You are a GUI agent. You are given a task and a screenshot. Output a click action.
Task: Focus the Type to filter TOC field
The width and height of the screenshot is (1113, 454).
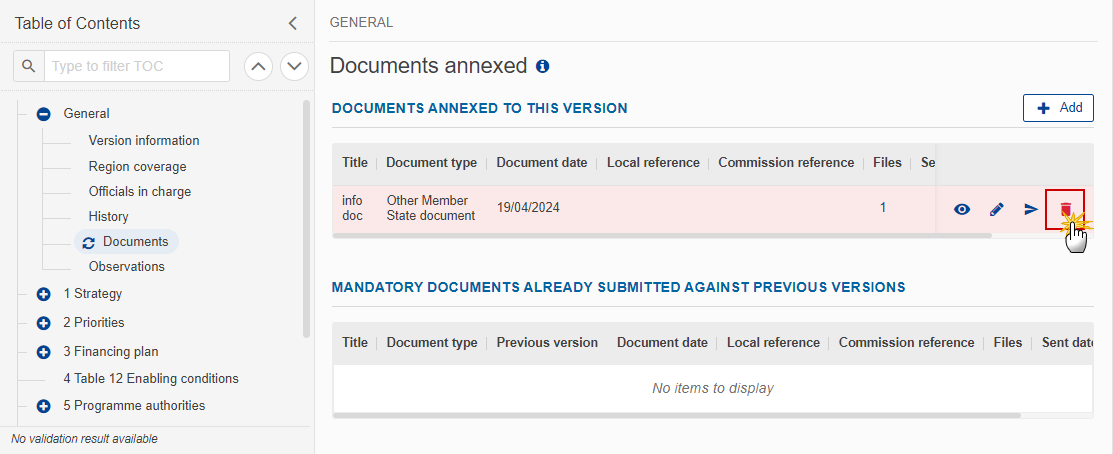tap(137, 66)
